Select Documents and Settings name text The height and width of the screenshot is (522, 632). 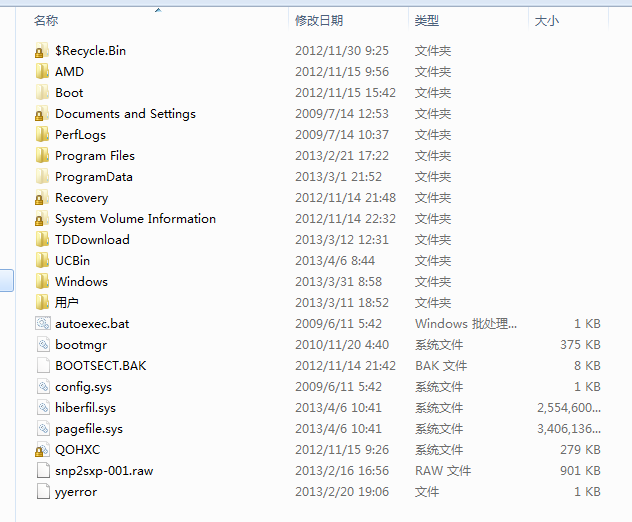pyautogui.click(x=125, y=114)
